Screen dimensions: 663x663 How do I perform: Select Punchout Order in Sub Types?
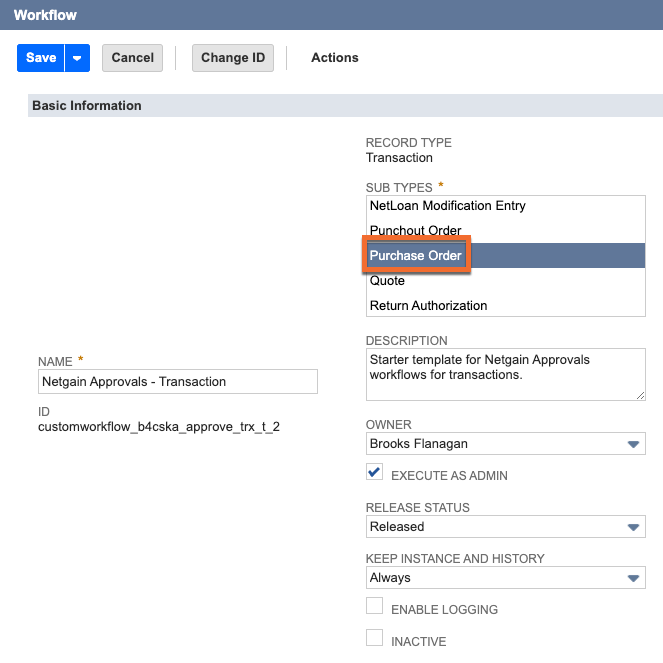tap(415, 231)
